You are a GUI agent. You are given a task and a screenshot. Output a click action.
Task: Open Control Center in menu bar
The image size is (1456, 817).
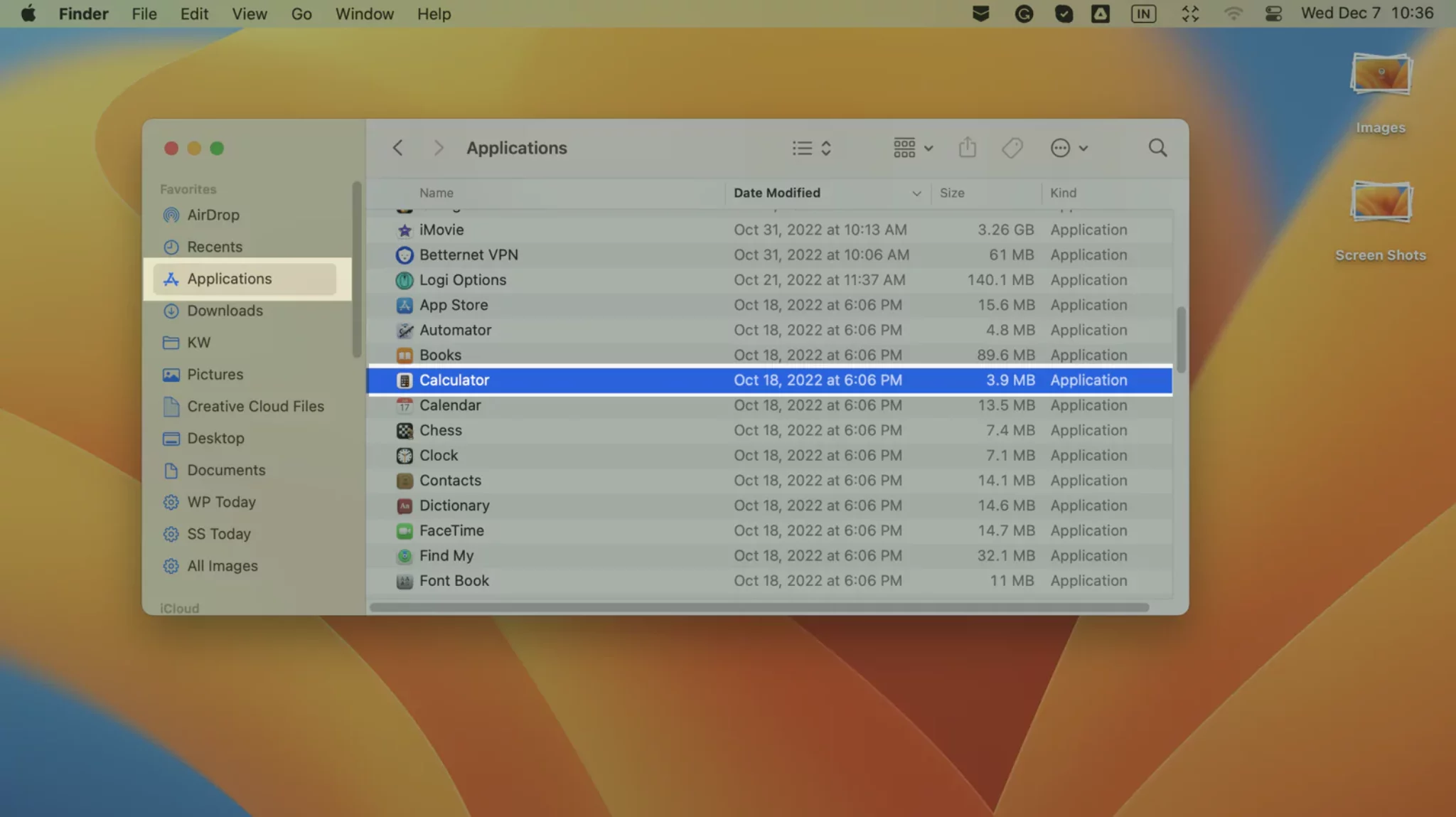coord(1273,14)
